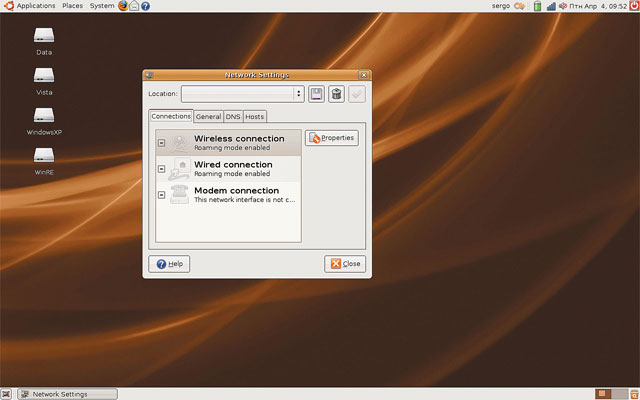
Task: Click the panel clock date
Action: click(x=598, y=6)
